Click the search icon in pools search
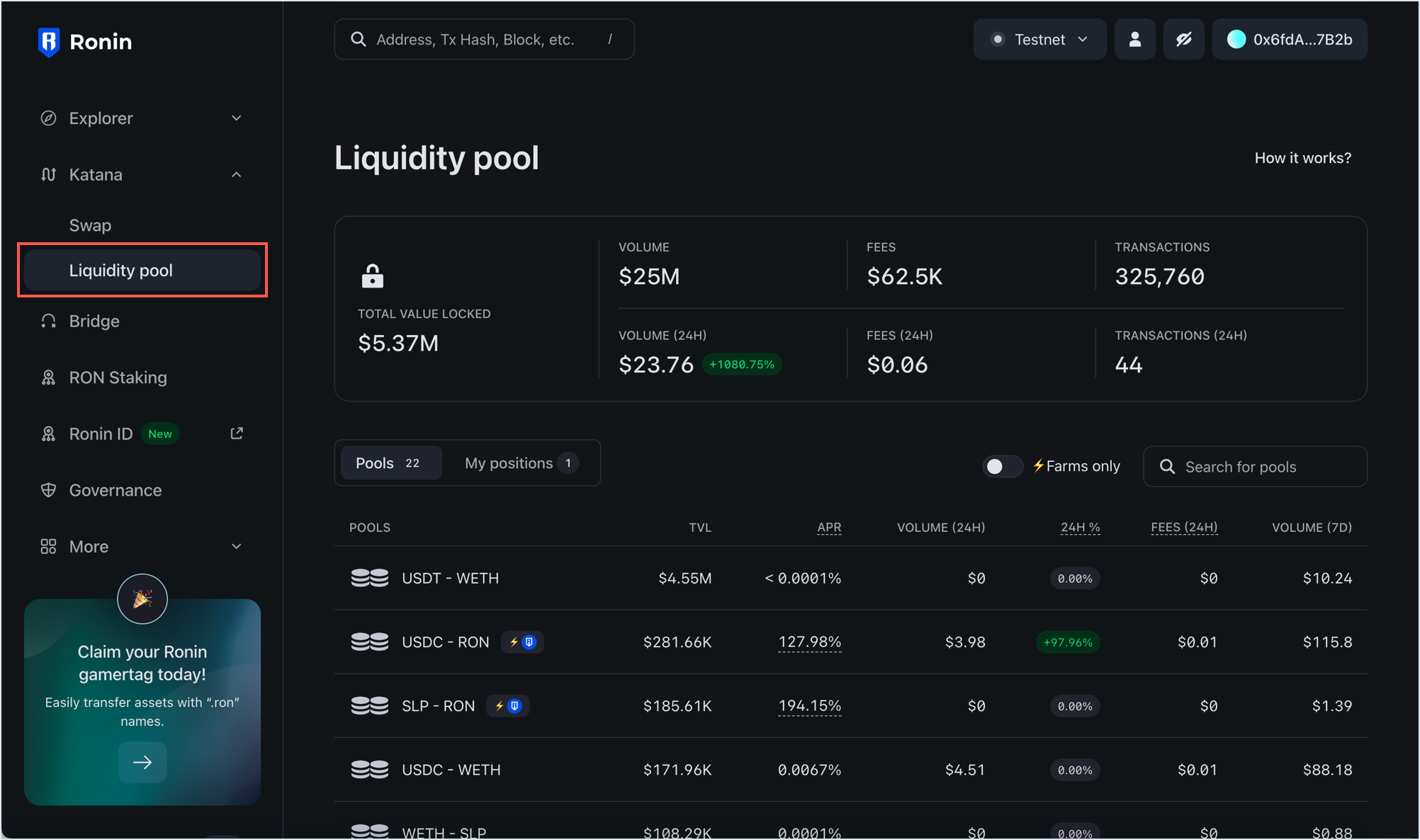This screenshot has width=1420, height=840. [x=1167, y=467]
